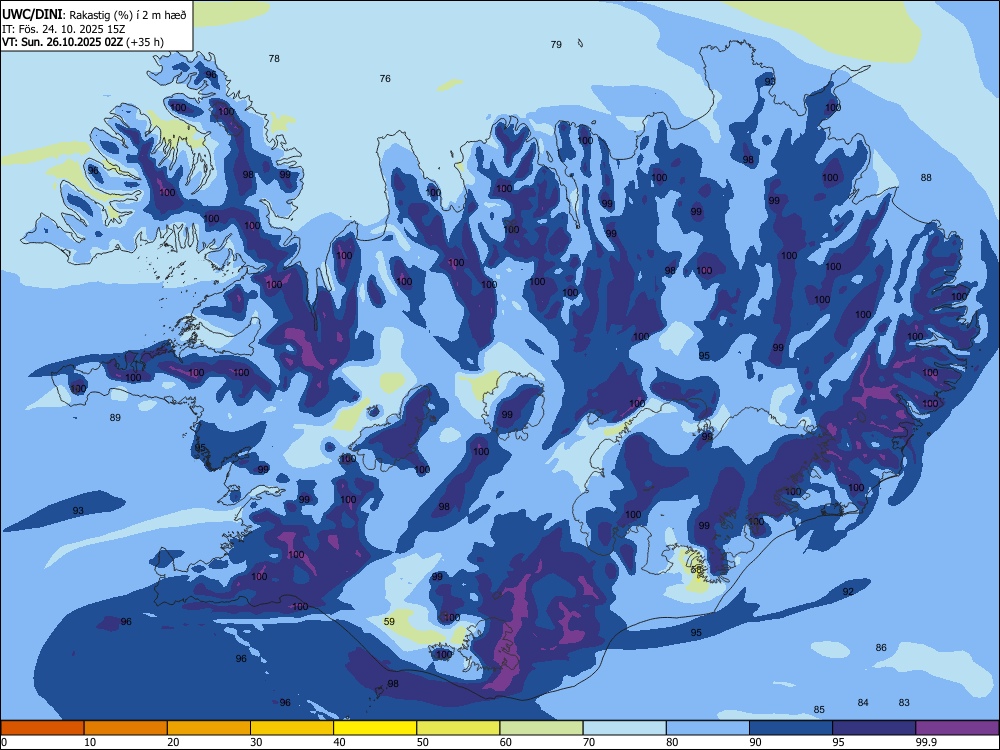Click the humidity value 84 at the bottom
Viewport: 1000px width, 750px height.
point(864,703)
